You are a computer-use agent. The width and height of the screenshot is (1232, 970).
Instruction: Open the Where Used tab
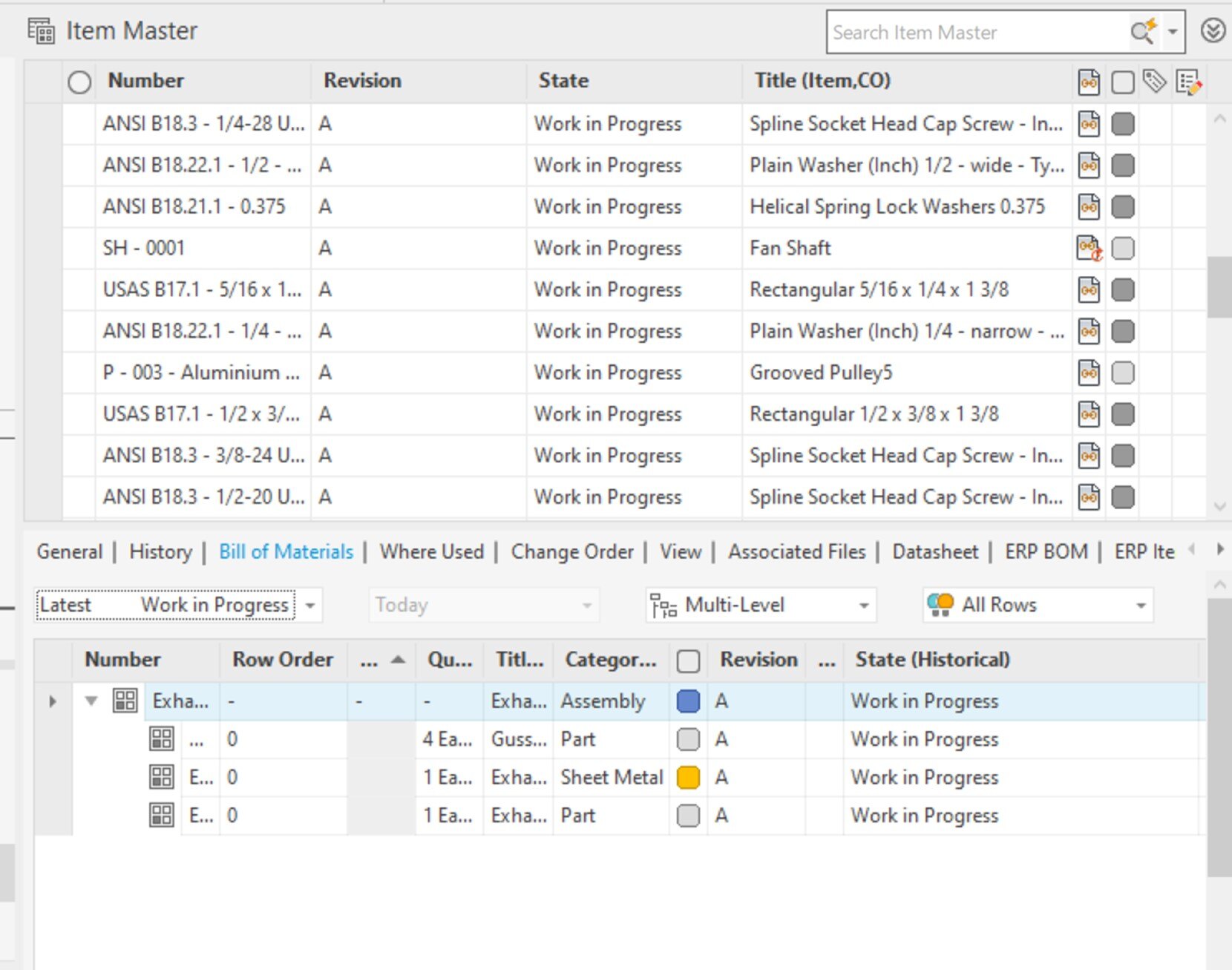(x=432, y=551)
